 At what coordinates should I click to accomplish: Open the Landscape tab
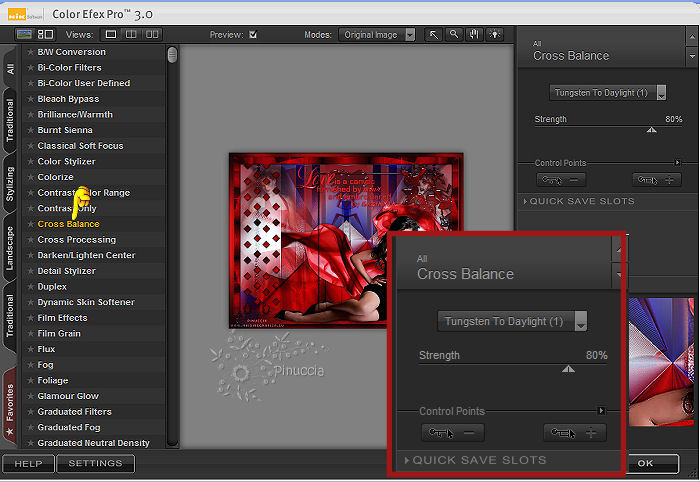pos(10,248)
